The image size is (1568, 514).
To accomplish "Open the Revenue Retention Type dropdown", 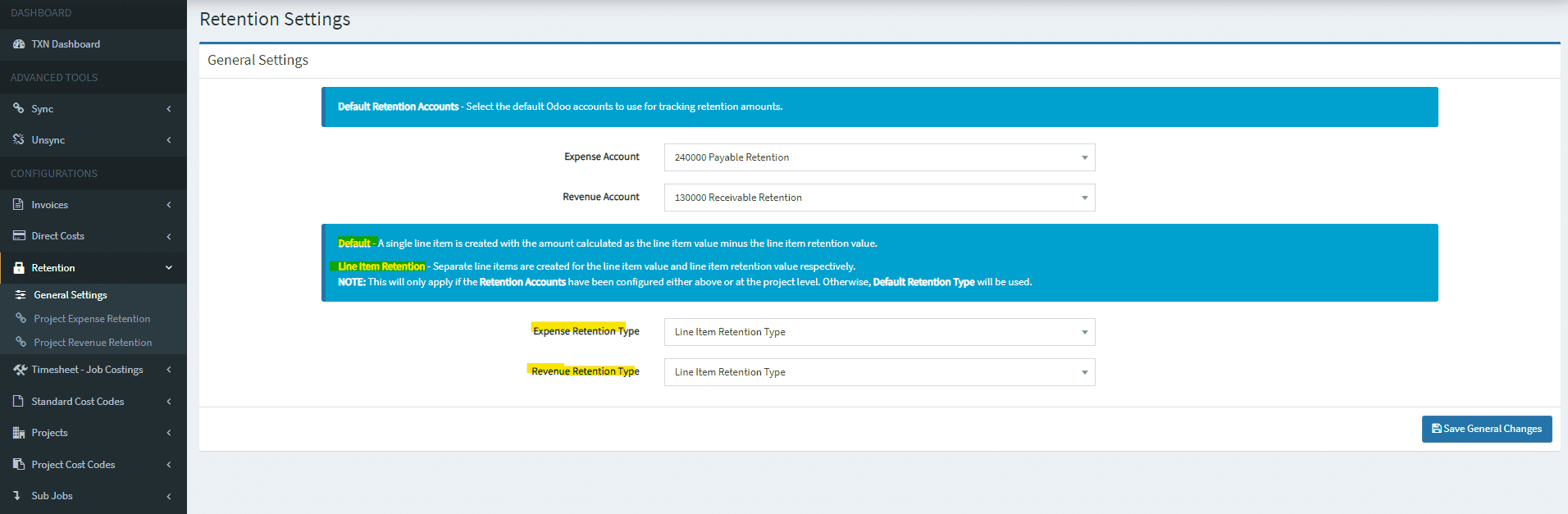I will 878,372.
